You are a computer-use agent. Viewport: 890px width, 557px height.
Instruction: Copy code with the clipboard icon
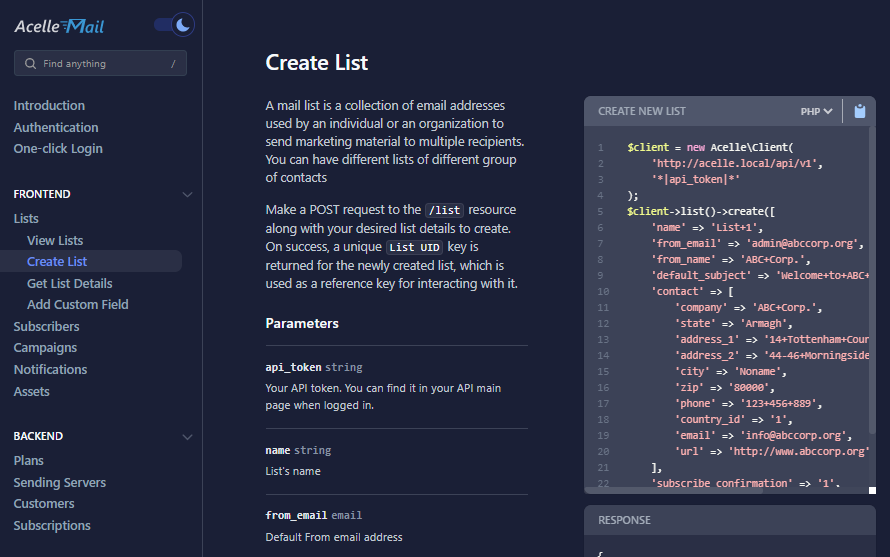pyautogui.click(x=860, y=111)
